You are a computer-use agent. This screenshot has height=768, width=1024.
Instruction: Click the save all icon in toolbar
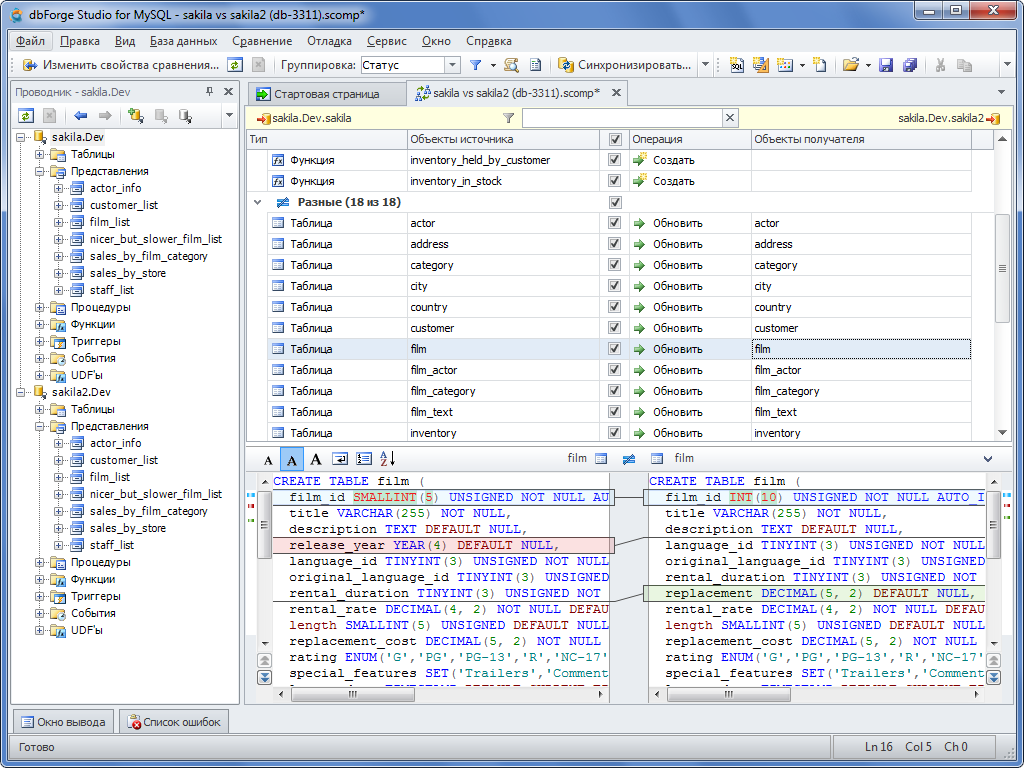pos(910,65)
